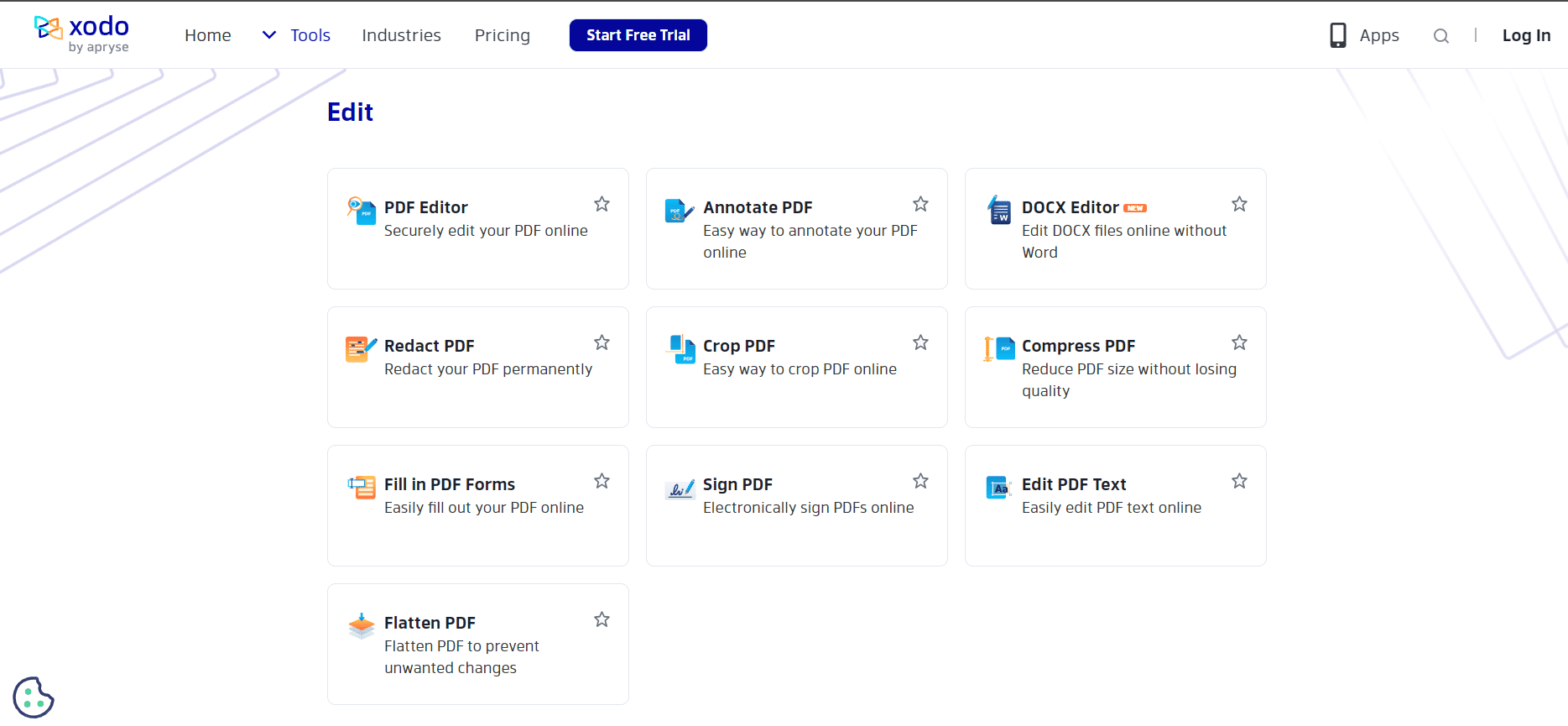Open the Crop PDF title link
The image size is (1568, 726).
[739, 346]
